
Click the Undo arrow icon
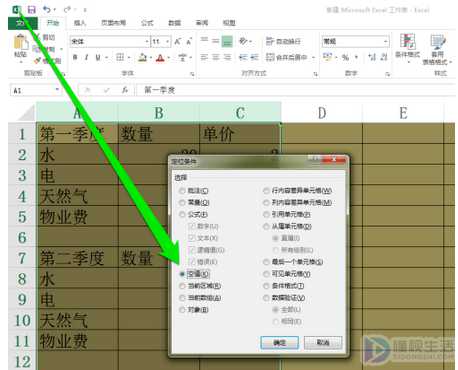click(47, 9)
